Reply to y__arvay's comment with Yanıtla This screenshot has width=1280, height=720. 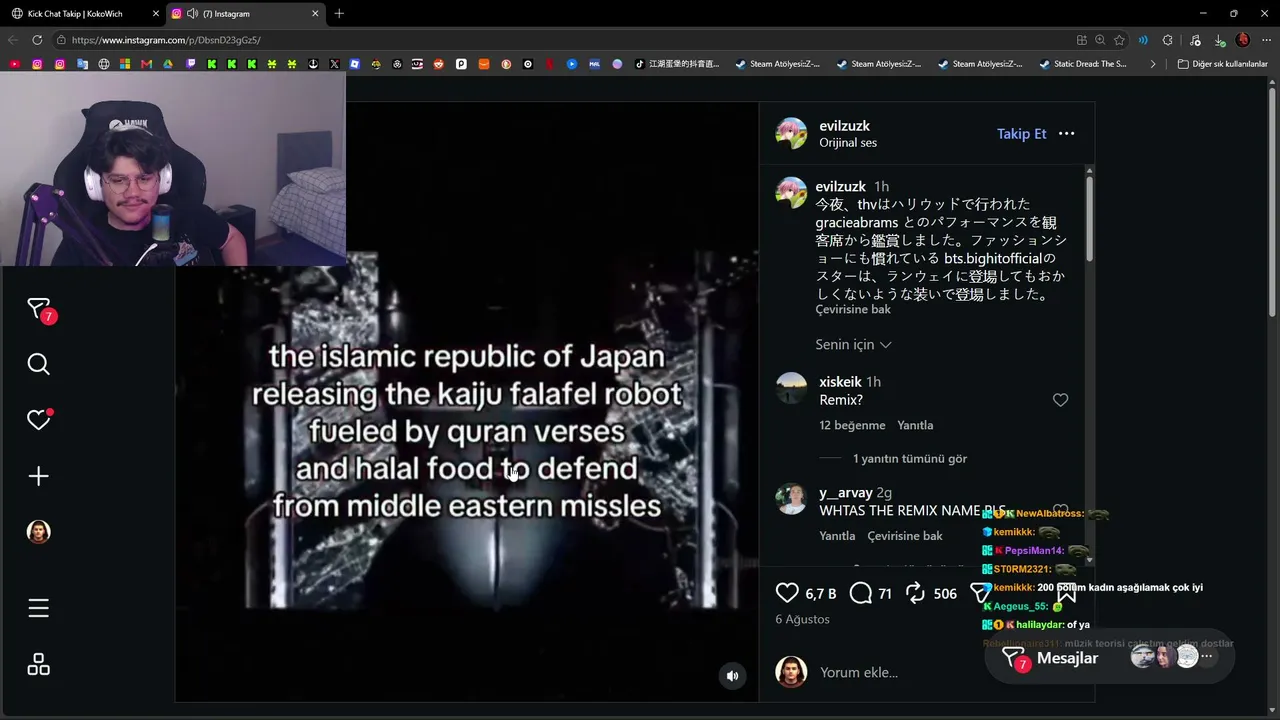[x=837, y=536]
